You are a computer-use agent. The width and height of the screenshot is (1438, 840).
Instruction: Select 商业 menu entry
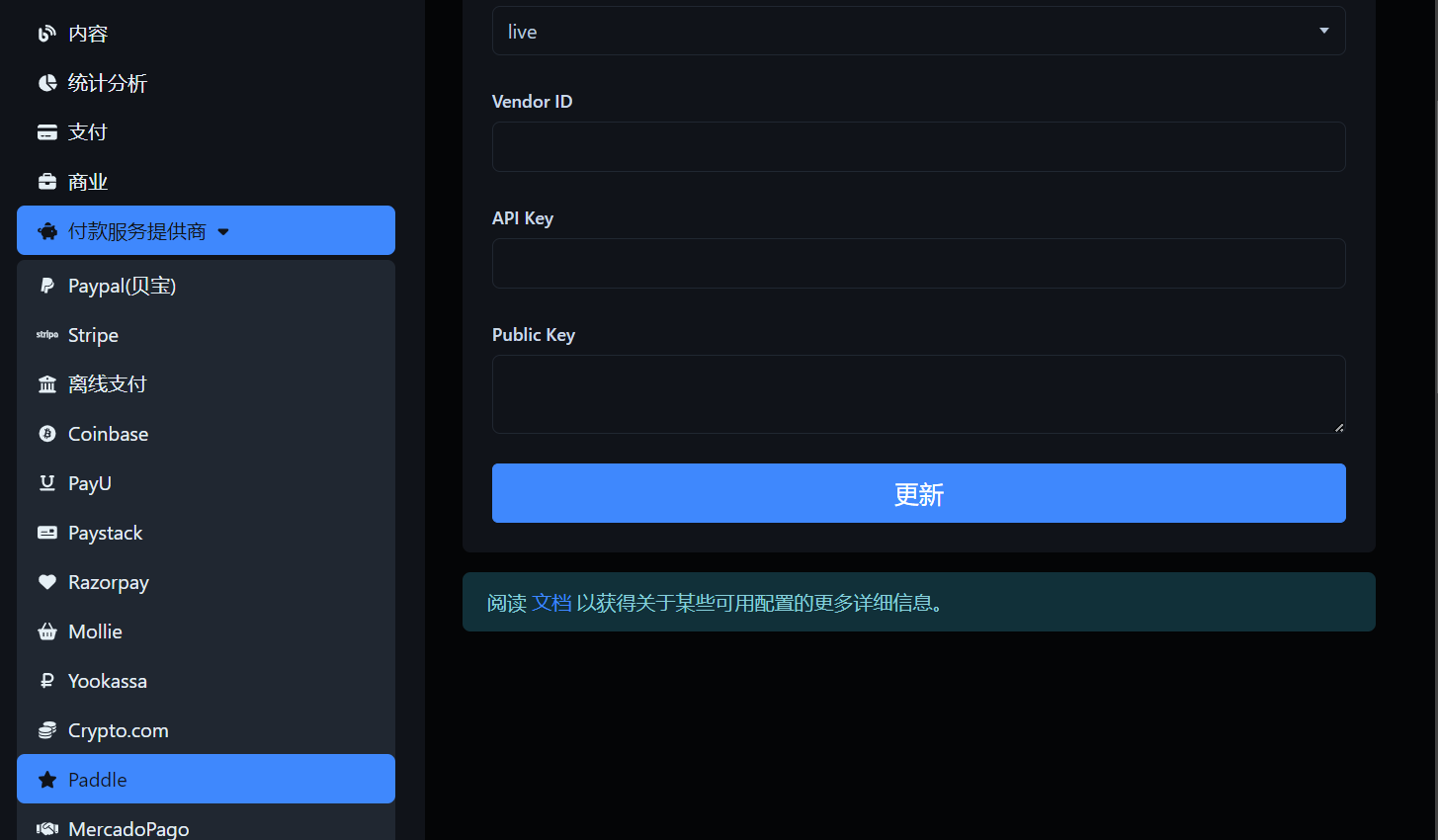click(206, 182)
